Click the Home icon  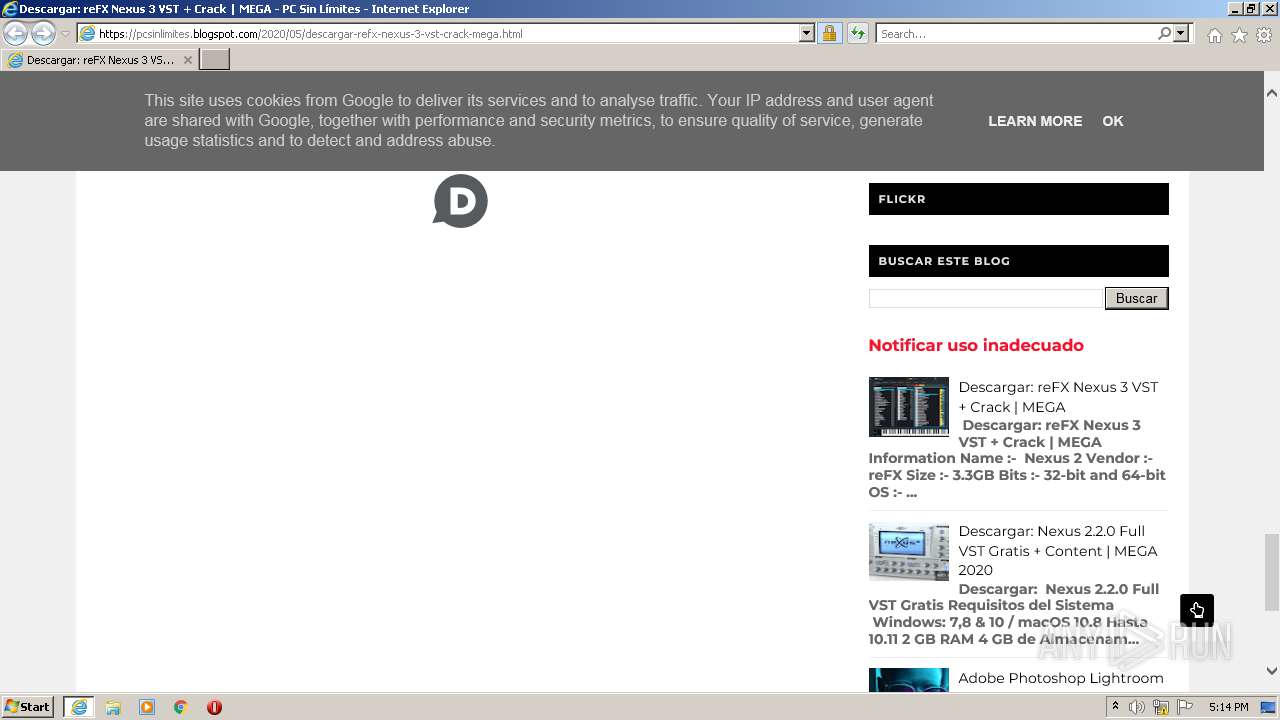[x=1214, y=35]
